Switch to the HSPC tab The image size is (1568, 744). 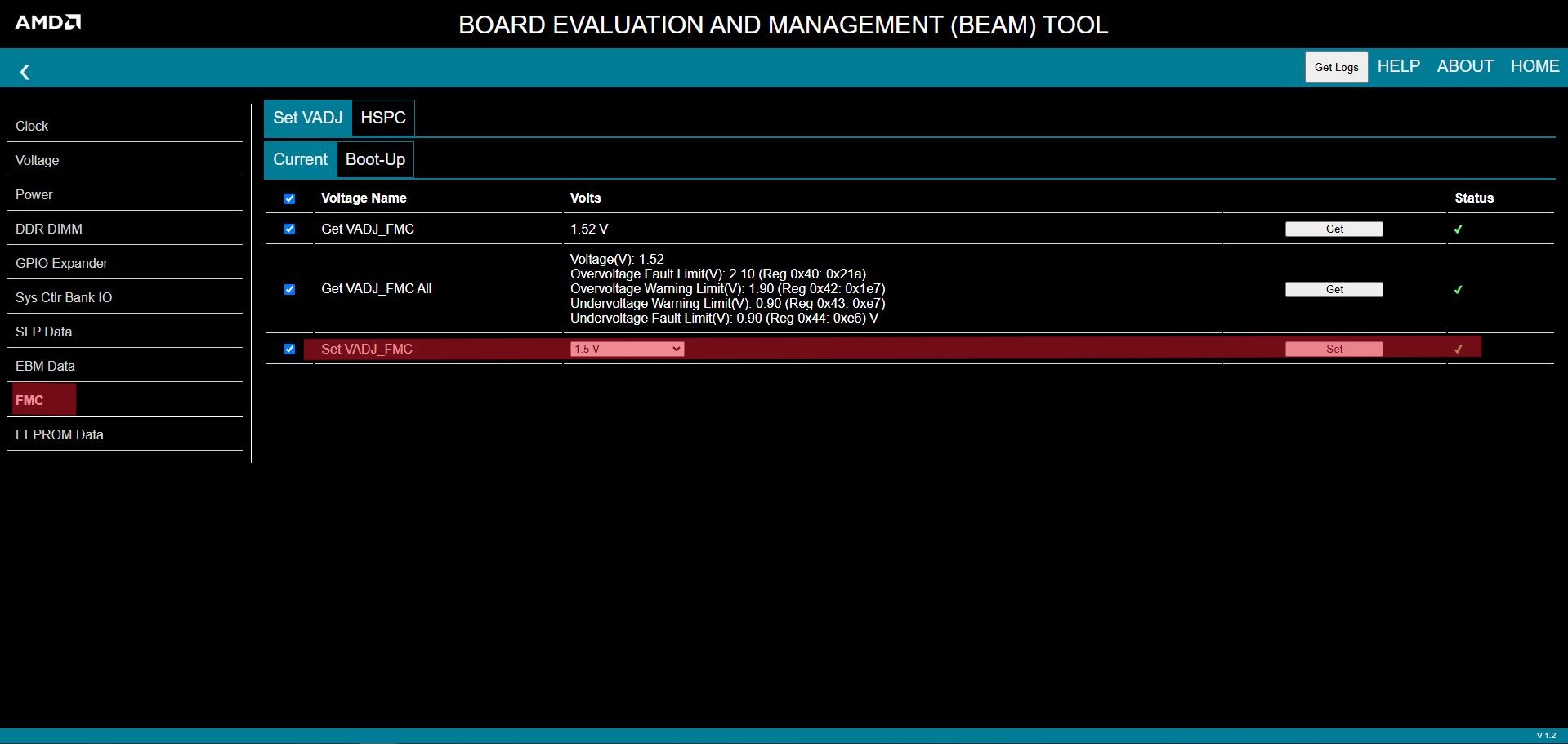[383, 118]
